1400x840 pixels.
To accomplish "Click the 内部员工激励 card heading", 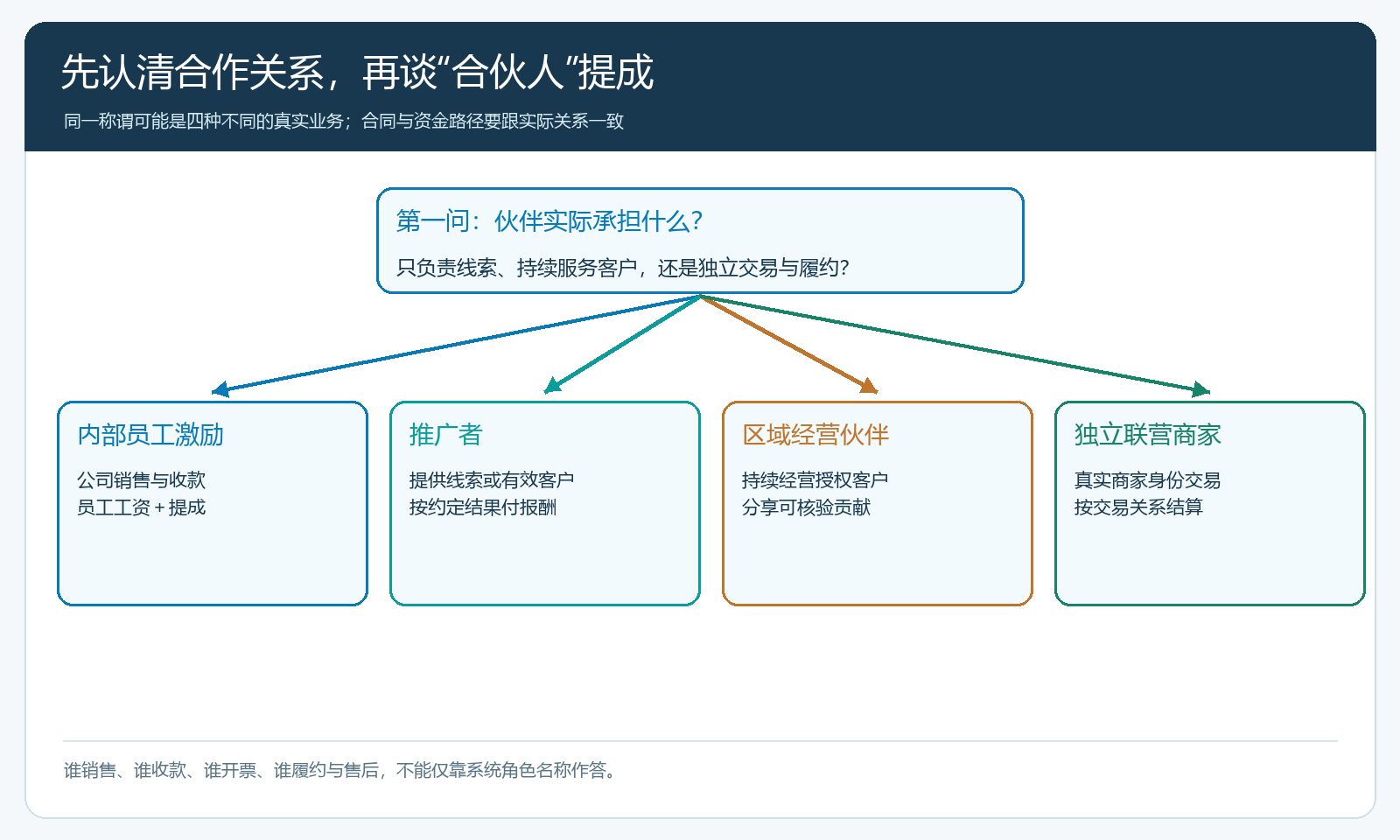I will tap(150, 435).
